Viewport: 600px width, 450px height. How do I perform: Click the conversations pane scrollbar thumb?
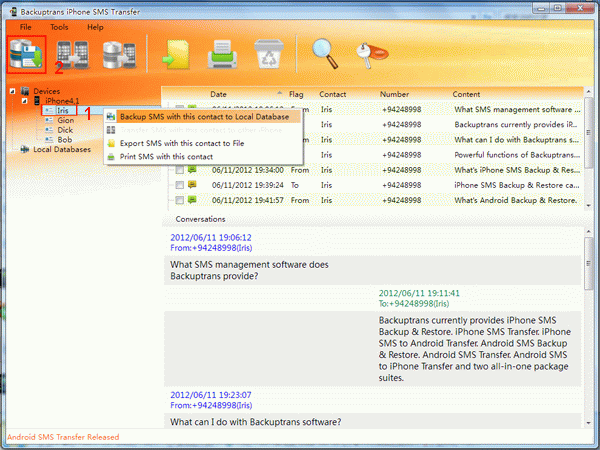tap(589, 263)
